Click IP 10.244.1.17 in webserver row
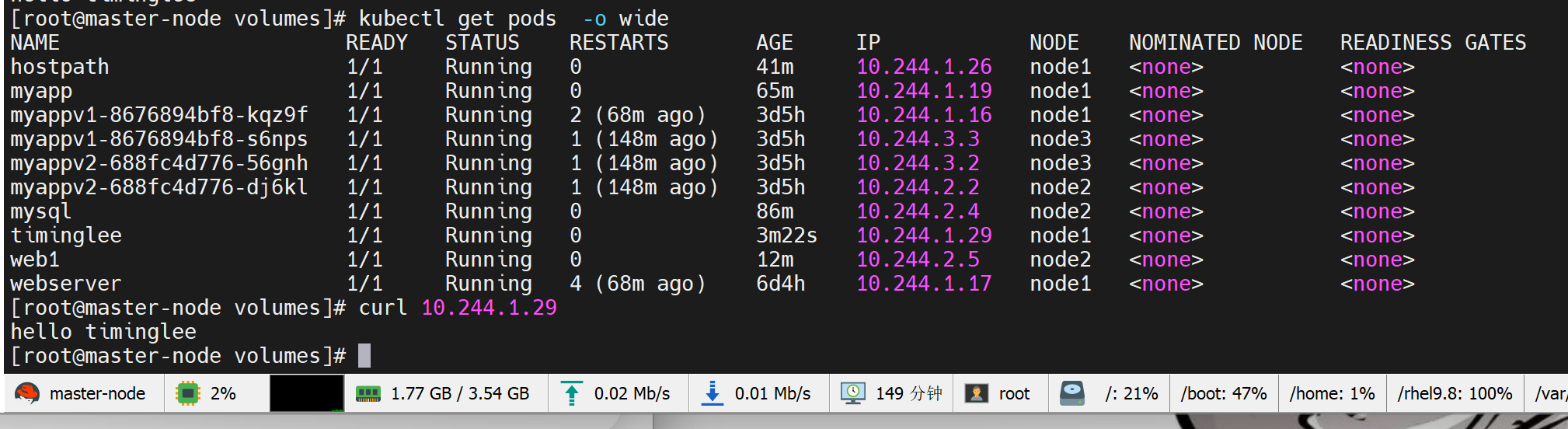The image size is (1568, 429). (924, 284)
